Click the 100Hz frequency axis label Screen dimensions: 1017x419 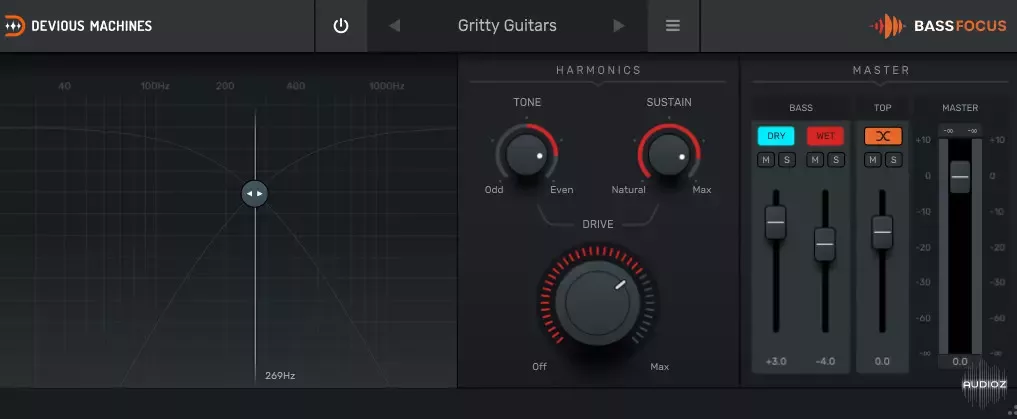[x=155, y=86]
